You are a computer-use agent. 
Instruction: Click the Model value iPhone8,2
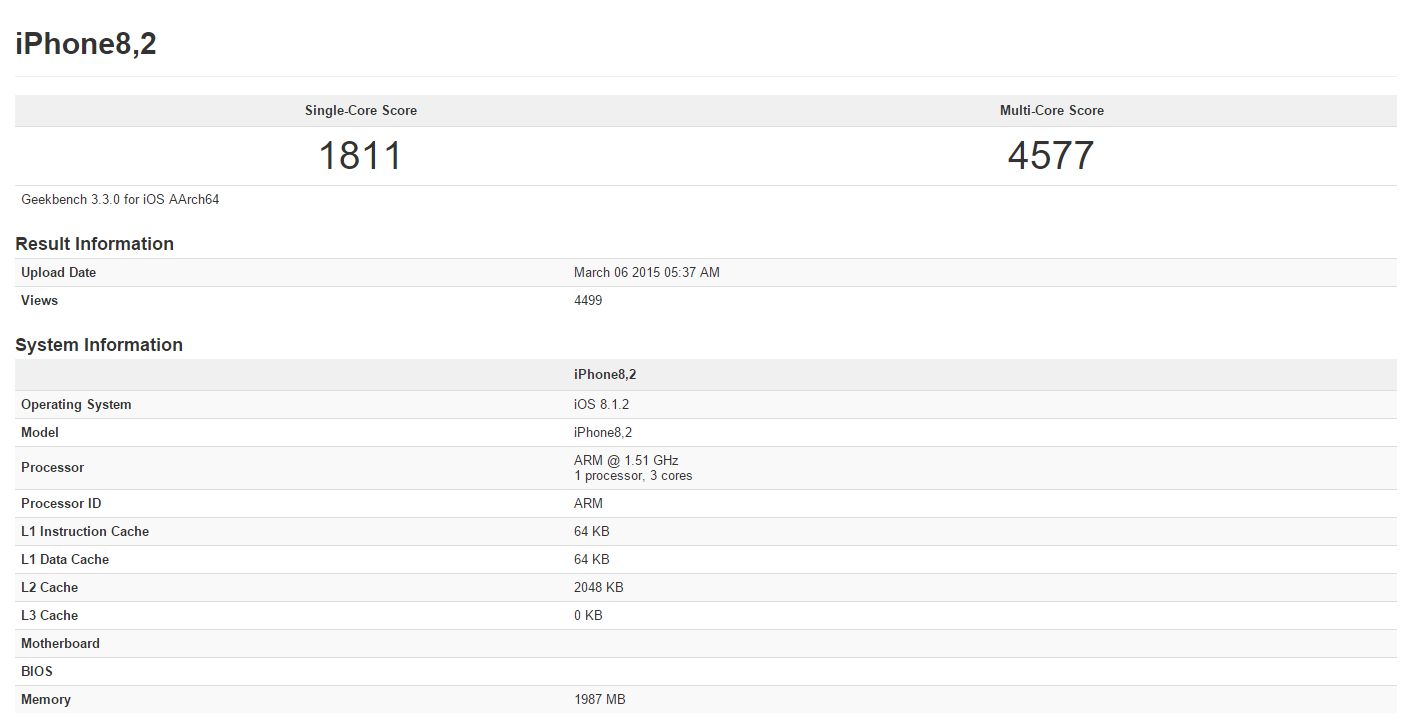[603, 433]
